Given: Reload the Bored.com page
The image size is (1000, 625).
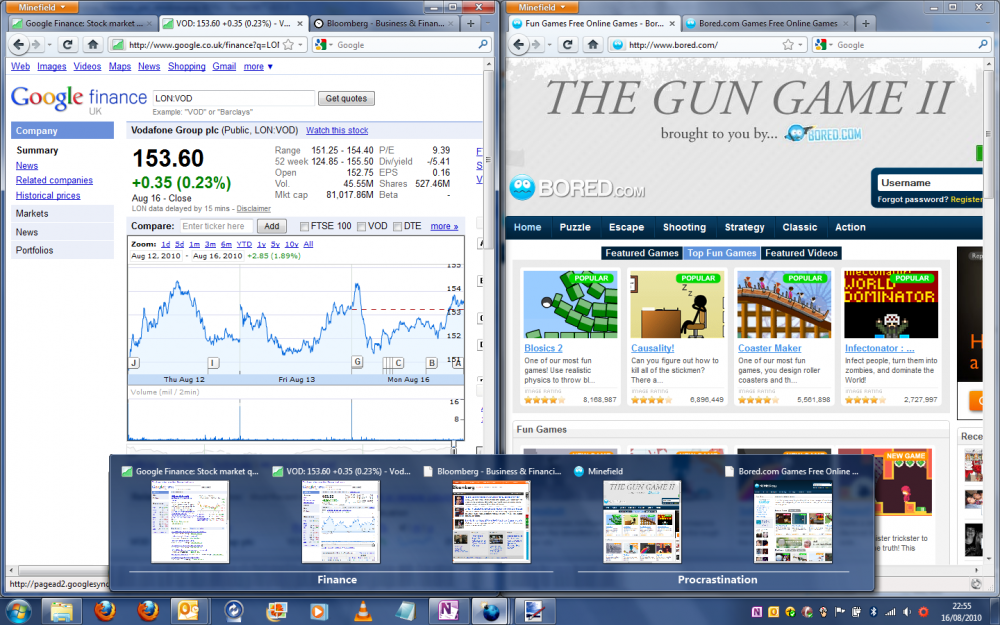Looking at the screenshot, I should pyautogui.click(x=567, y=45).
